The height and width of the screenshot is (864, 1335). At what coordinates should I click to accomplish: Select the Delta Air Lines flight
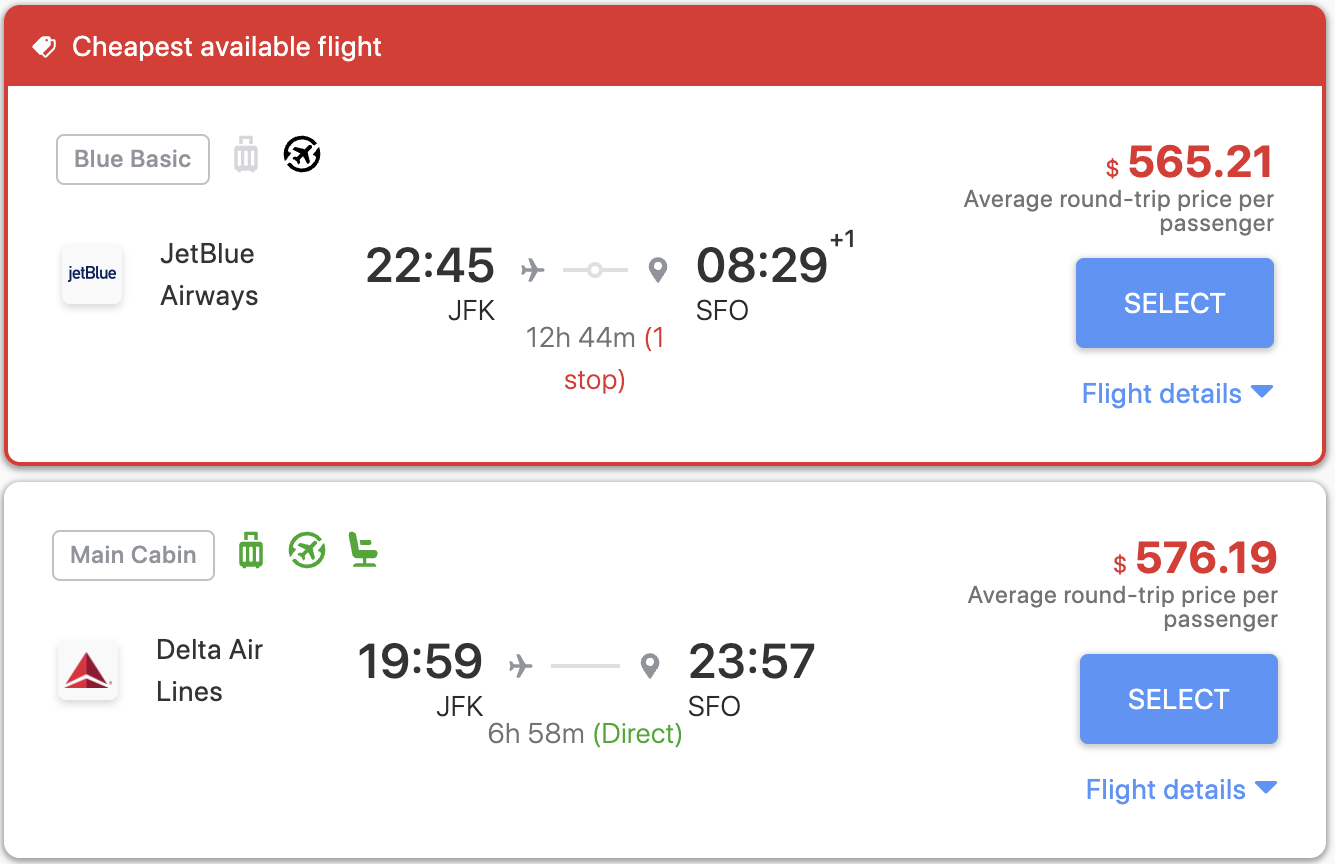[1179, 699]
